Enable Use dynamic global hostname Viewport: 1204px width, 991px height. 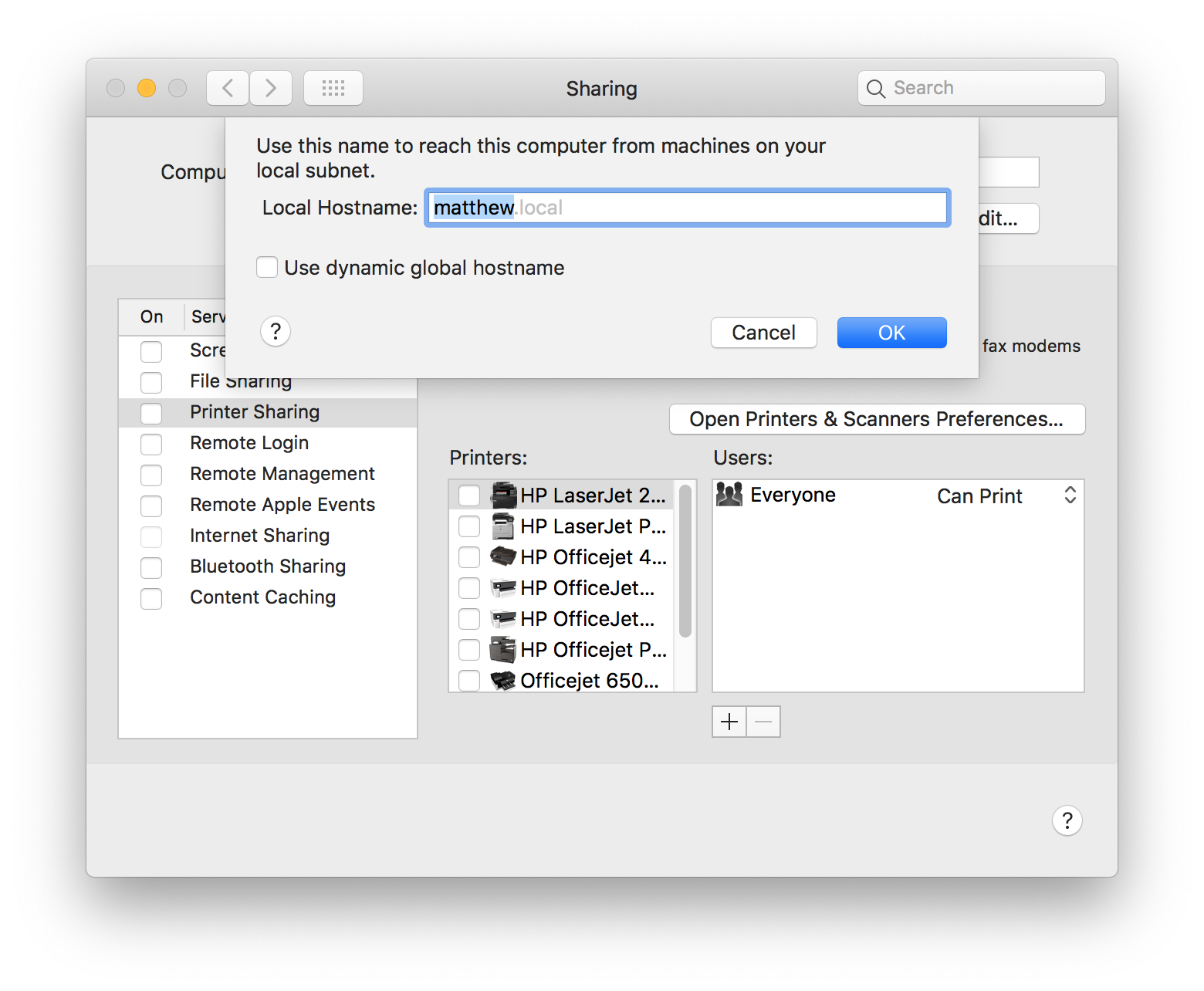[x=267, y=268]
